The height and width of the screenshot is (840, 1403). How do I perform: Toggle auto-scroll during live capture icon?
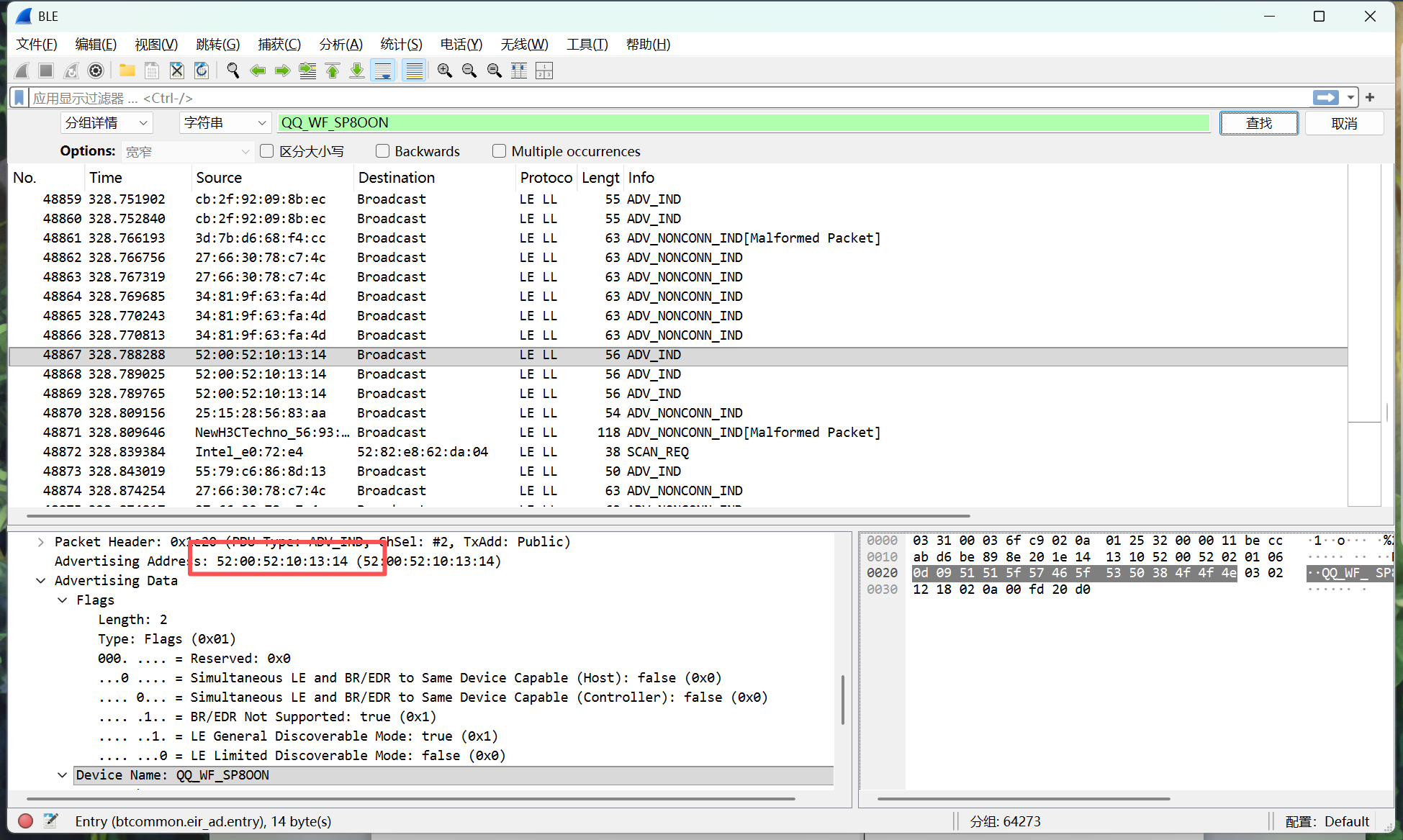383,71
